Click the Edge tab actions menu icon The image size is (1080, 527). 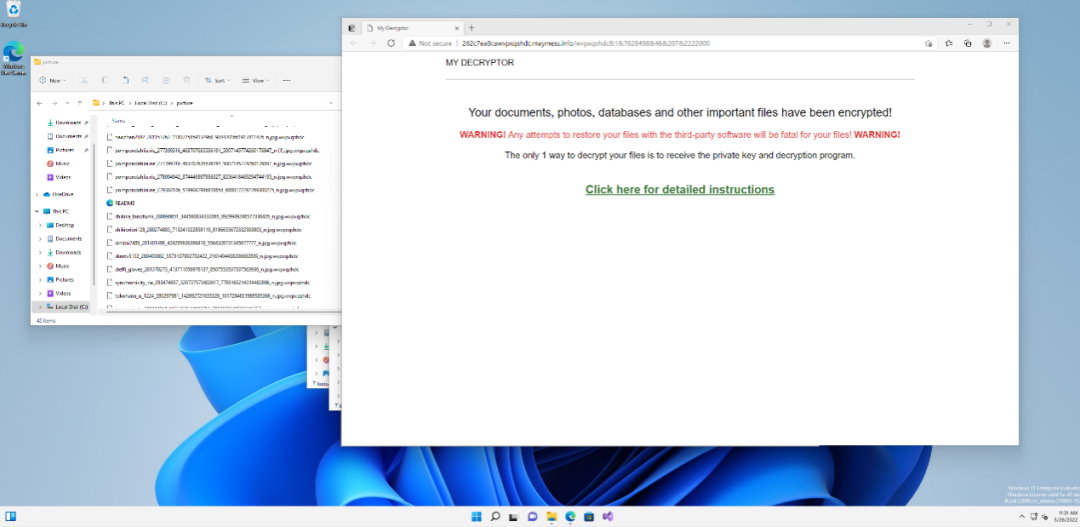click(351, 28)
